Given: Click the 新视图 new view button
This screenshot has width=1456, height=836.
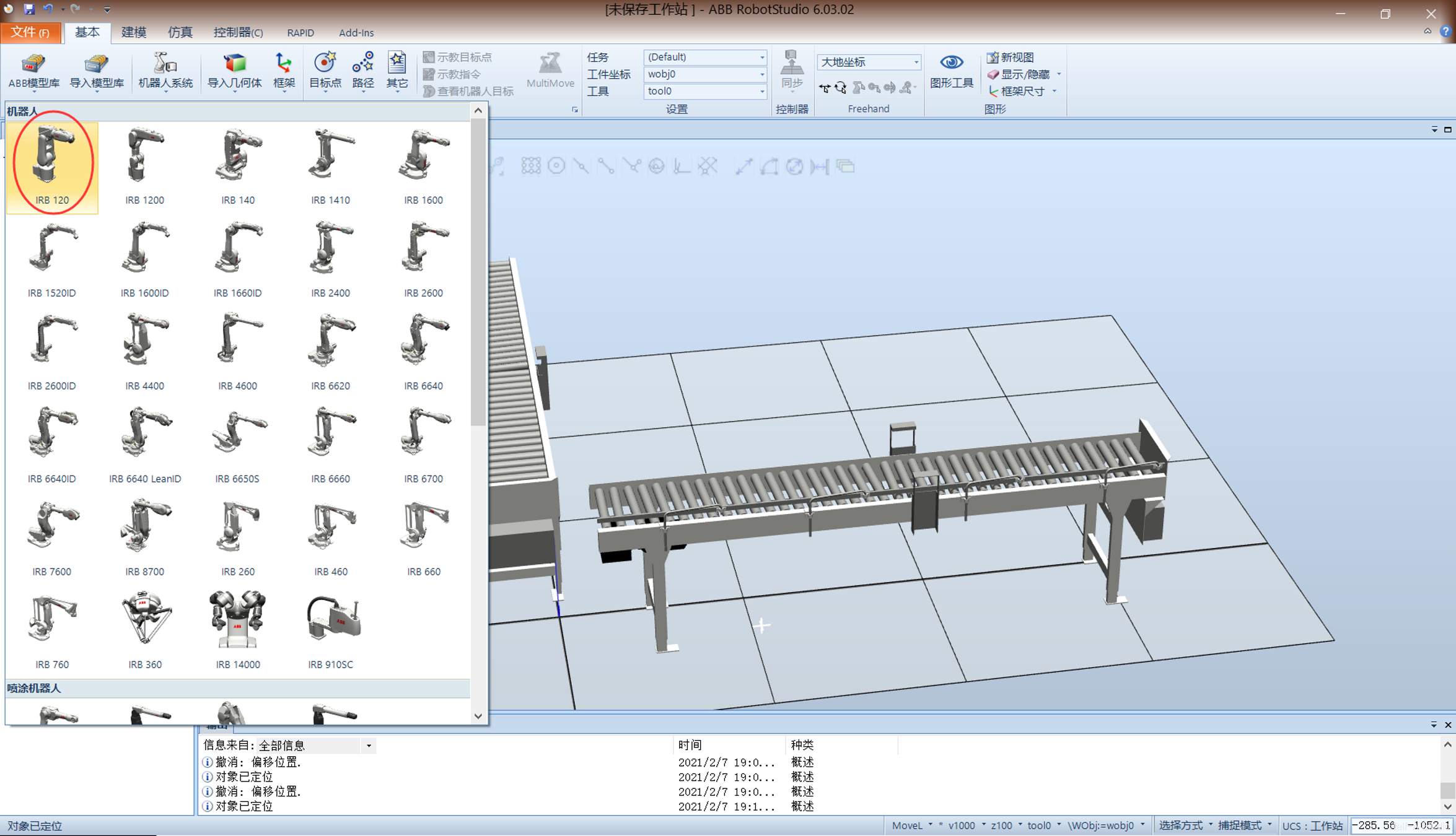Looking at the screenshot, I should click(1011, 57).
